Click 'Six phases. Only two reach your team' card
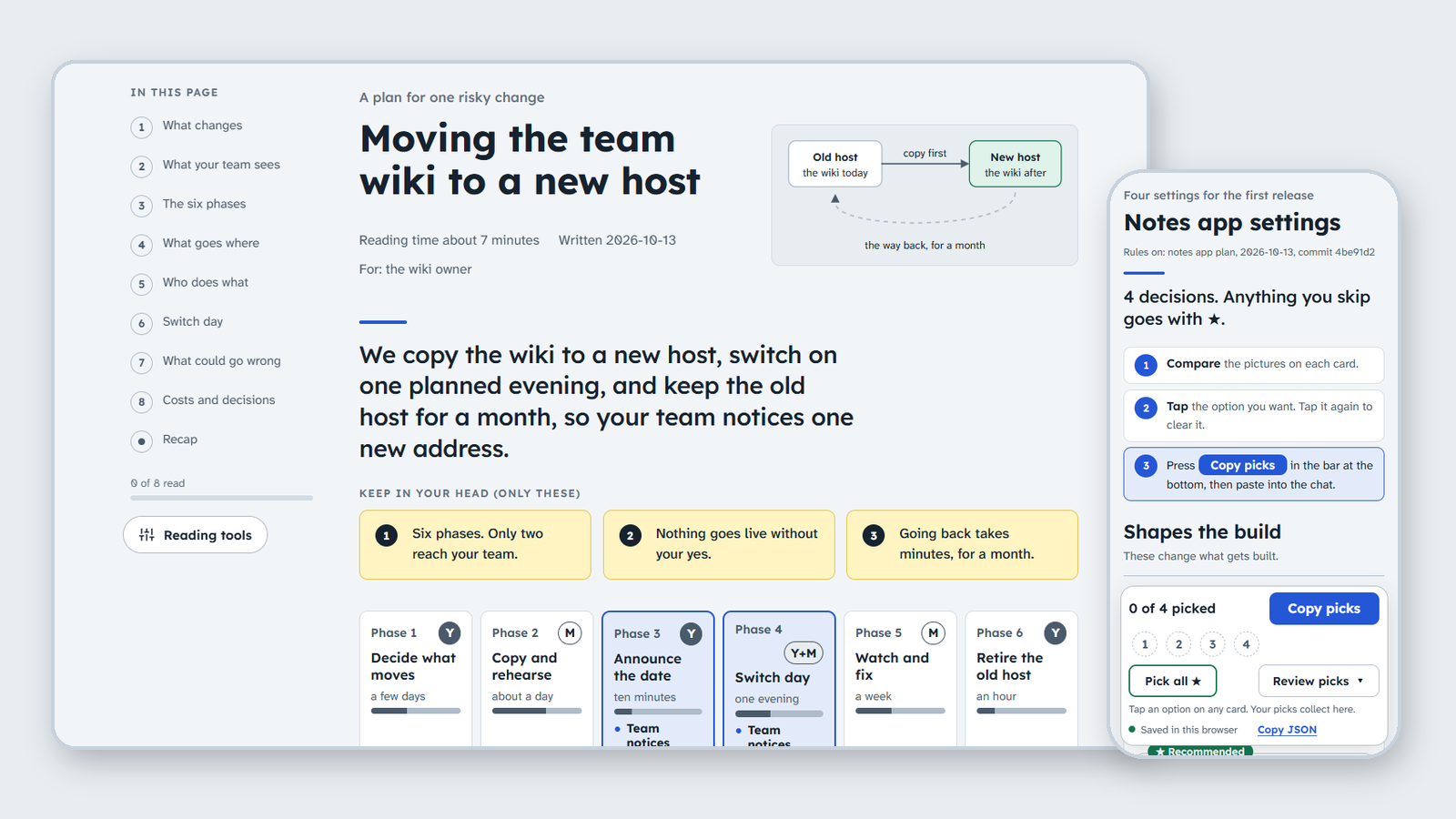The width and height of the screenshot is (1456, 819). tap(475, 544)
